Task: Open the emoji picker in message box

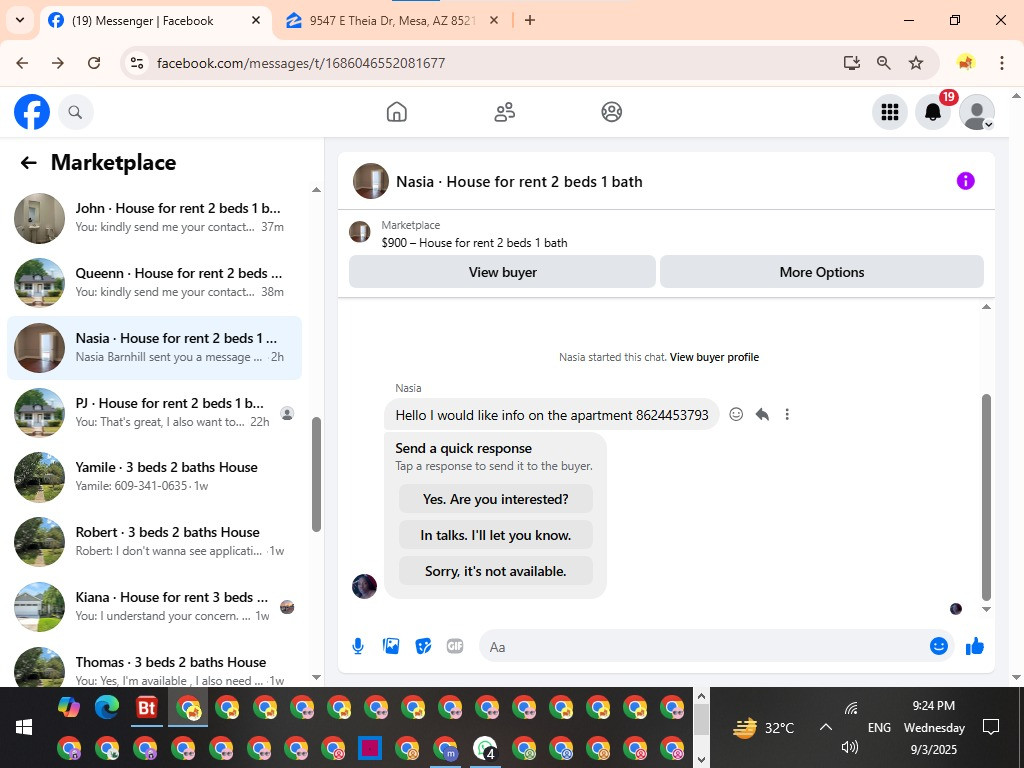Action: point(938,646)
